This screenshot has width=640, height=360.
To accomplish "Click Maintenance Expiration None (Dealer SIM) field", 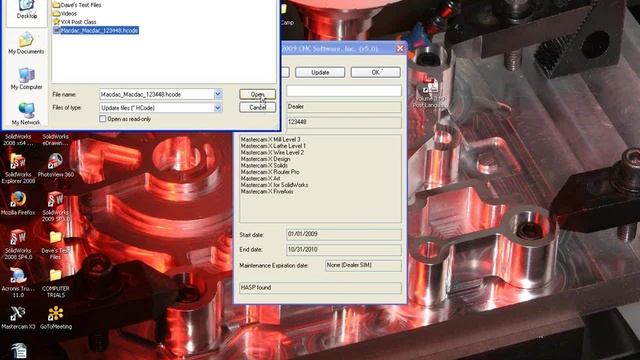I will pyautogui.click(x=363, y=266).
